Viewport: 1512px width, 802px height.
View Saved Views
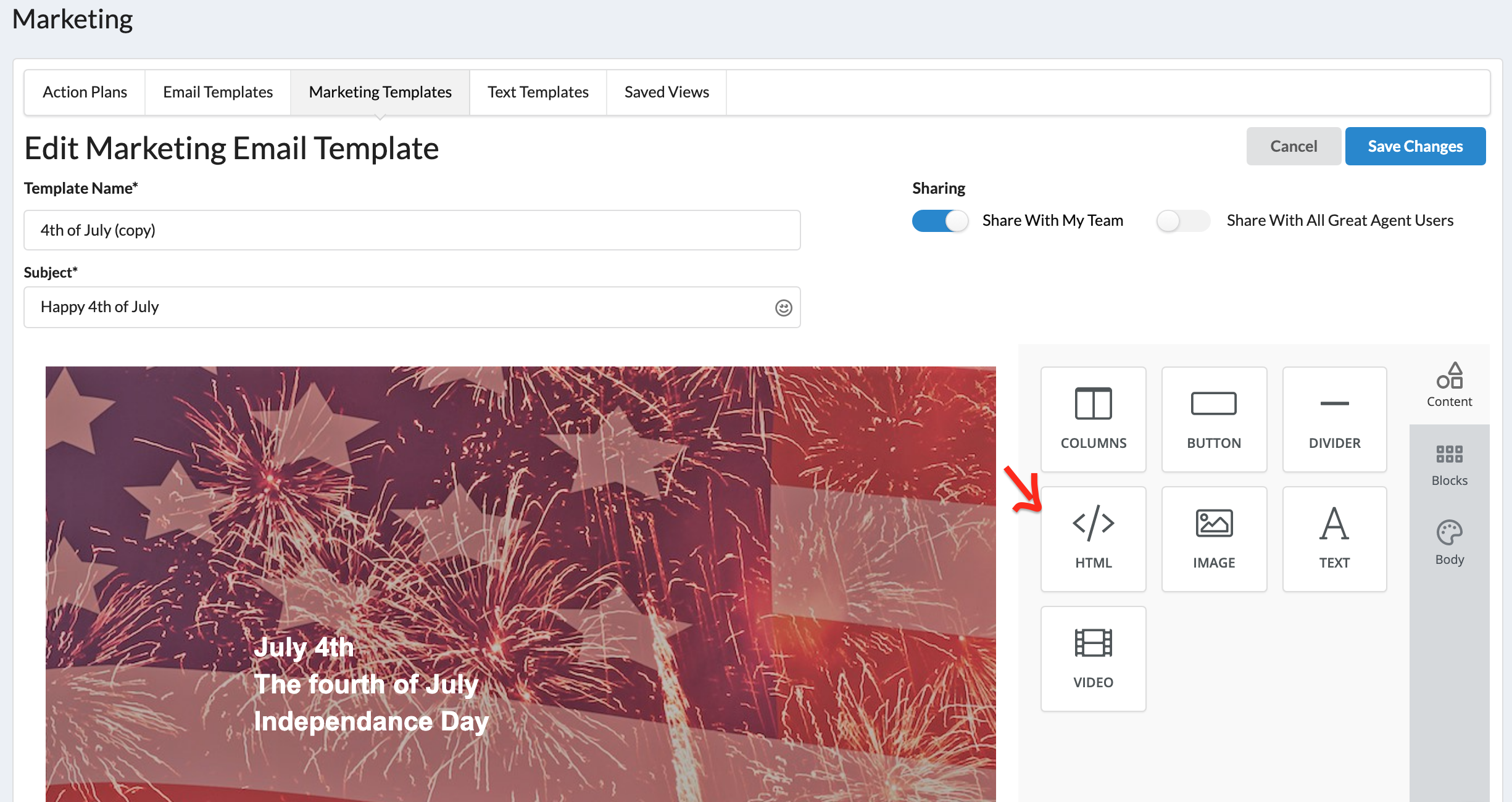[666, 91]
